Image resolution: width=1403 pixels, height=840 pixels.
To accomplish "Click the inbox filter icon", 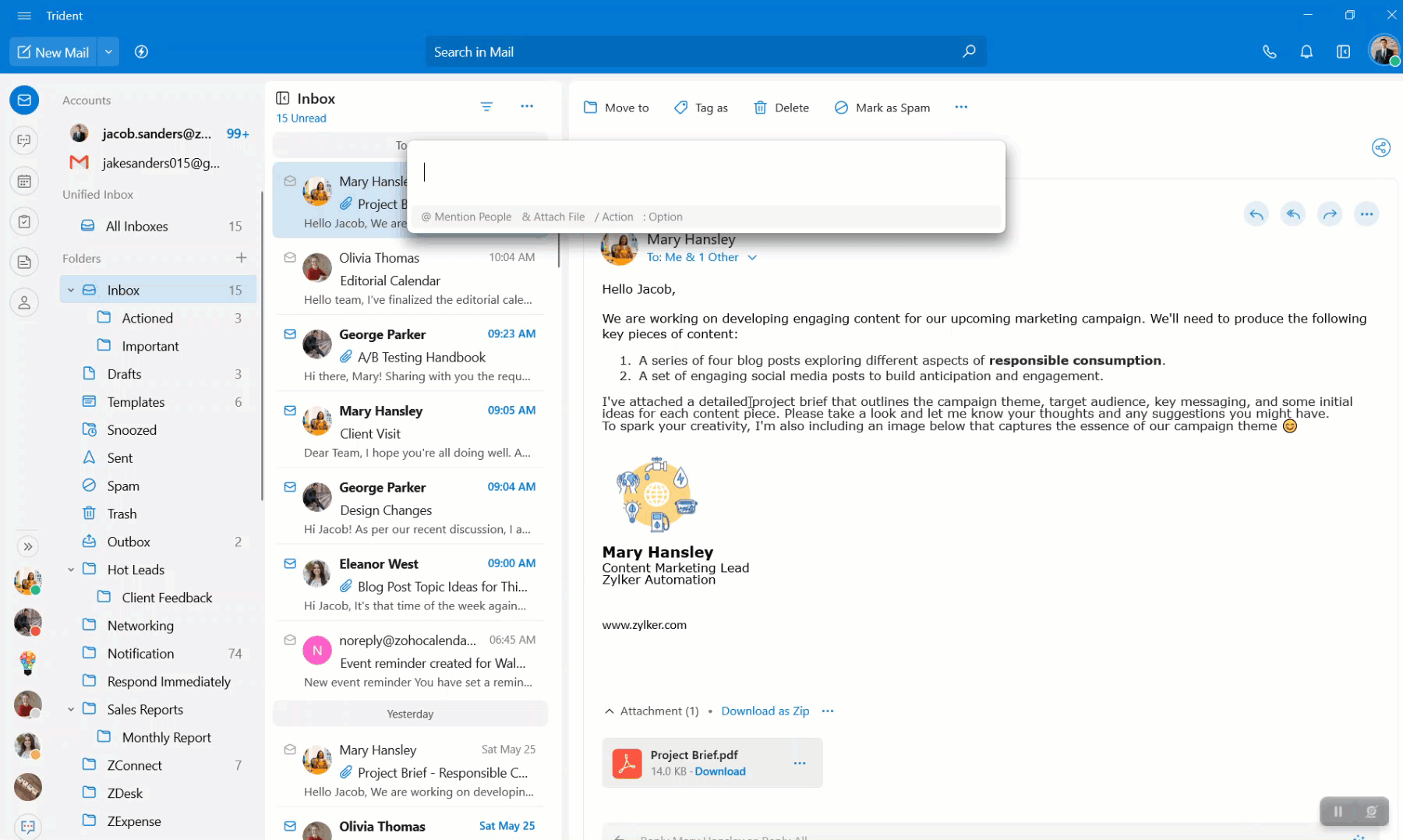I will [x=486, y=107].
